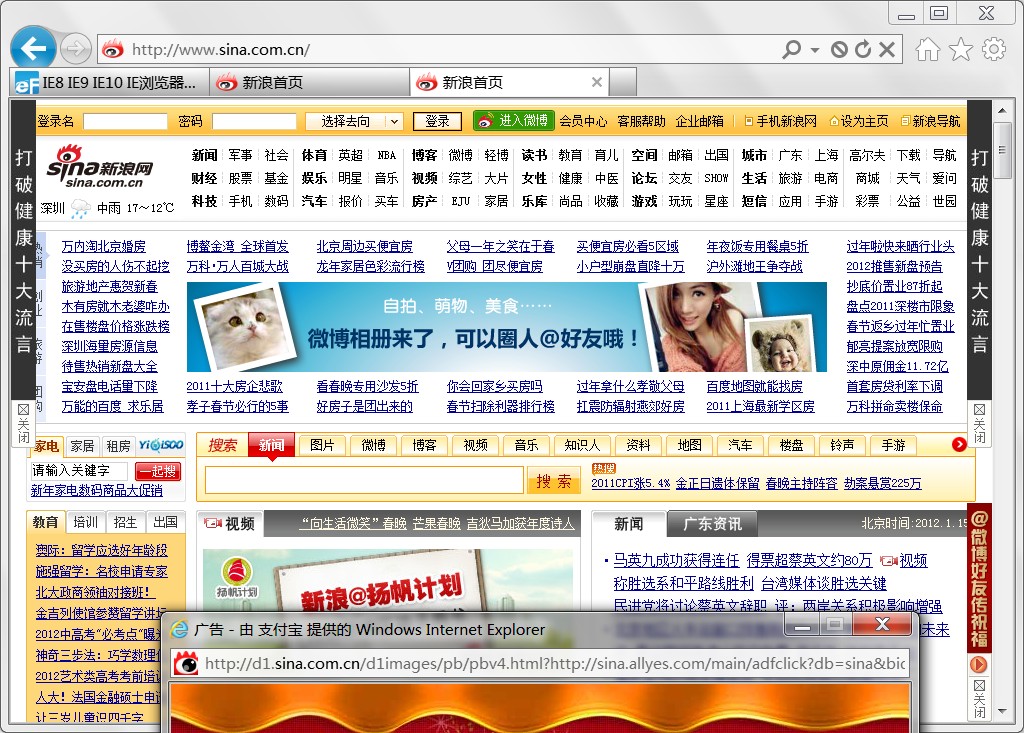Viewport: 1024px width, 733px height.
Task: Open the browser home page icon
Action: point(927,49)
